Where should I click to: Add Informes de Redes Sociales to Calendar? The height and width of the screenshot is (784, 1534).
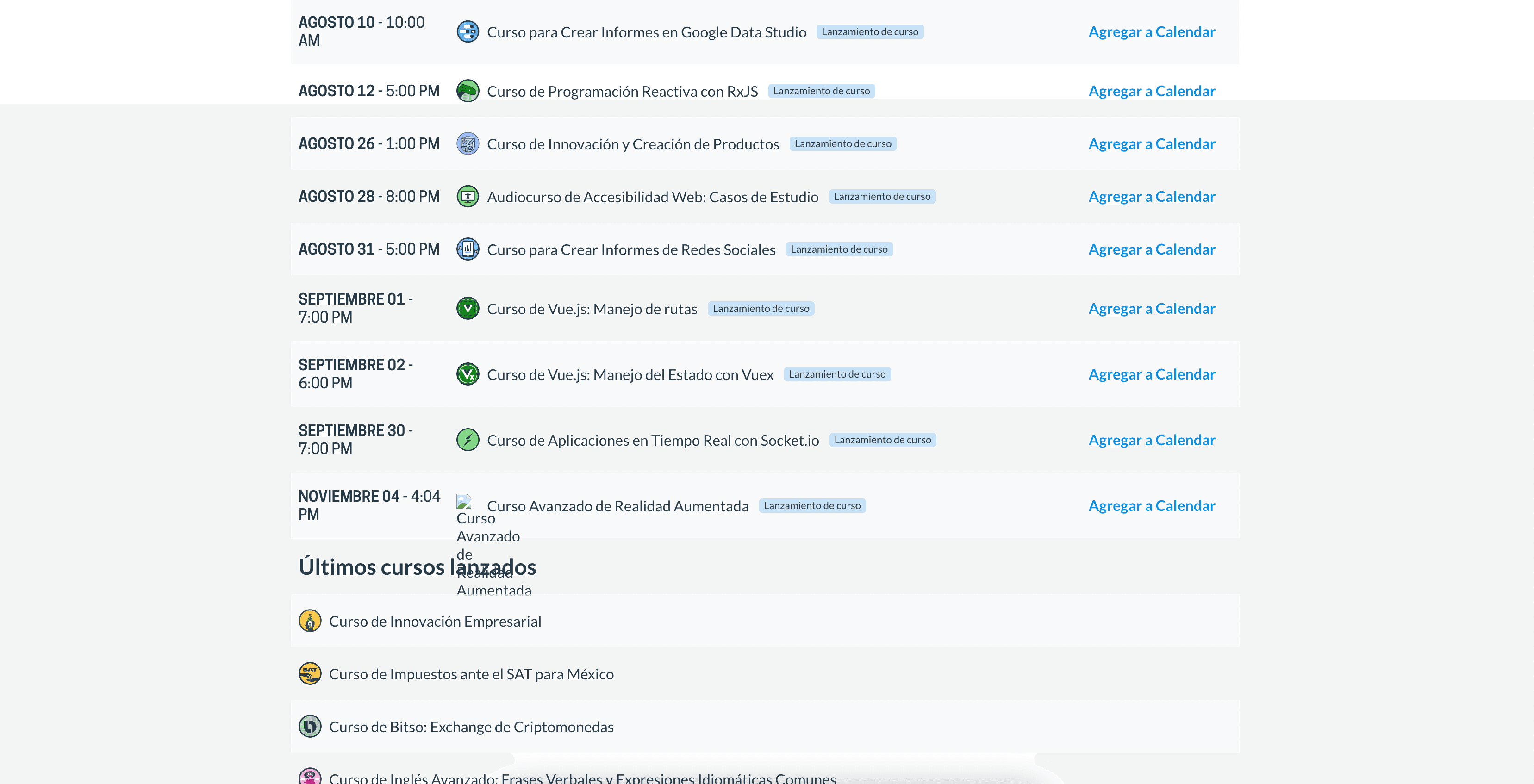(x=1152, y=249)
